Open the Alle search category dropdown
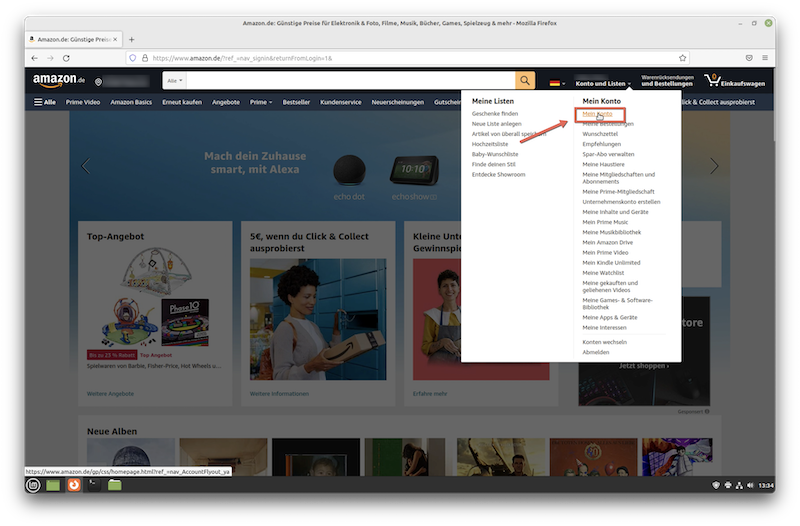Viewport: 800px width, 526px height. point(174,81)
